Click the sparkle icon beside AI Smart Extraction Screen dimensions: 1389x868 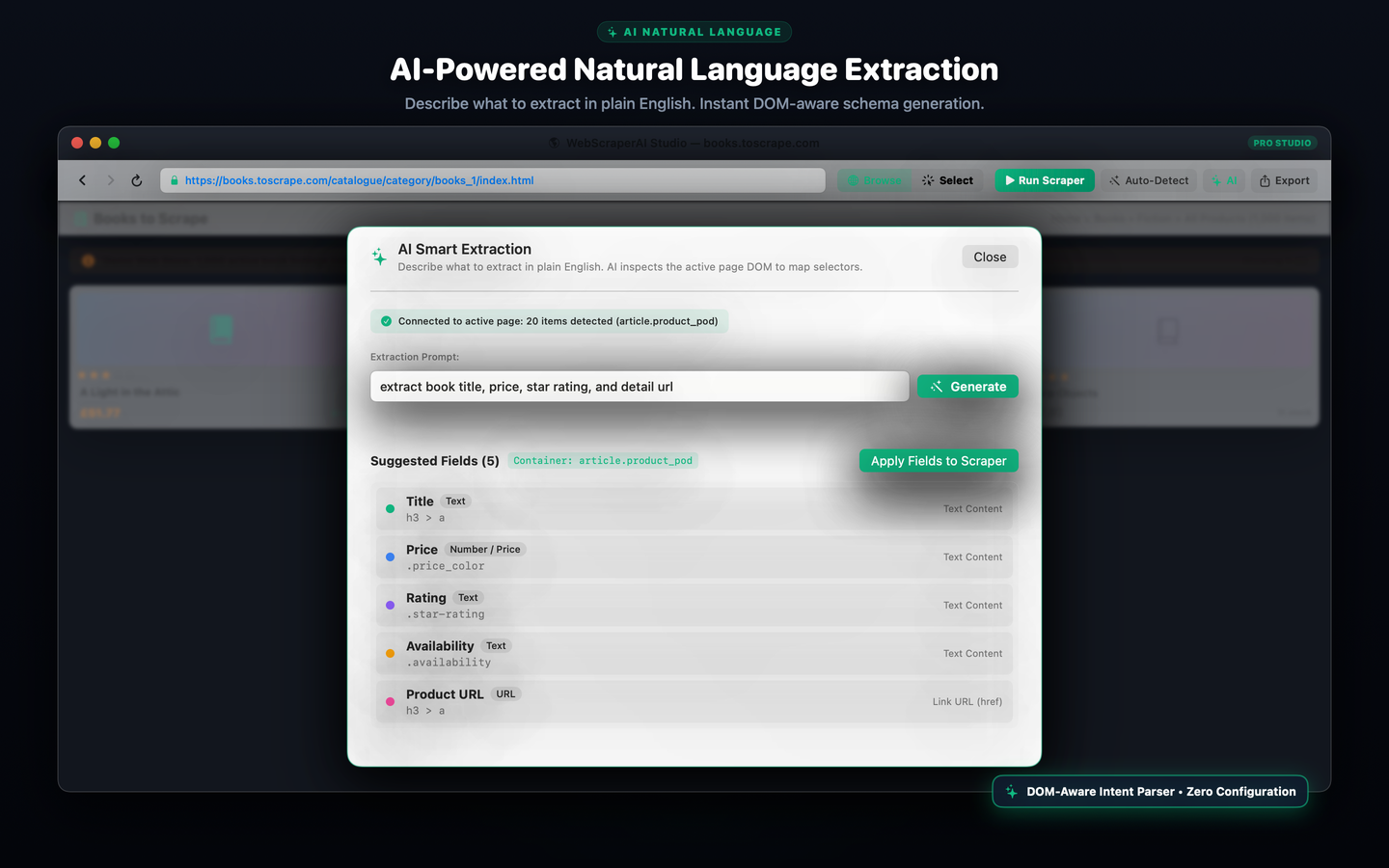[x=379, y=257]
